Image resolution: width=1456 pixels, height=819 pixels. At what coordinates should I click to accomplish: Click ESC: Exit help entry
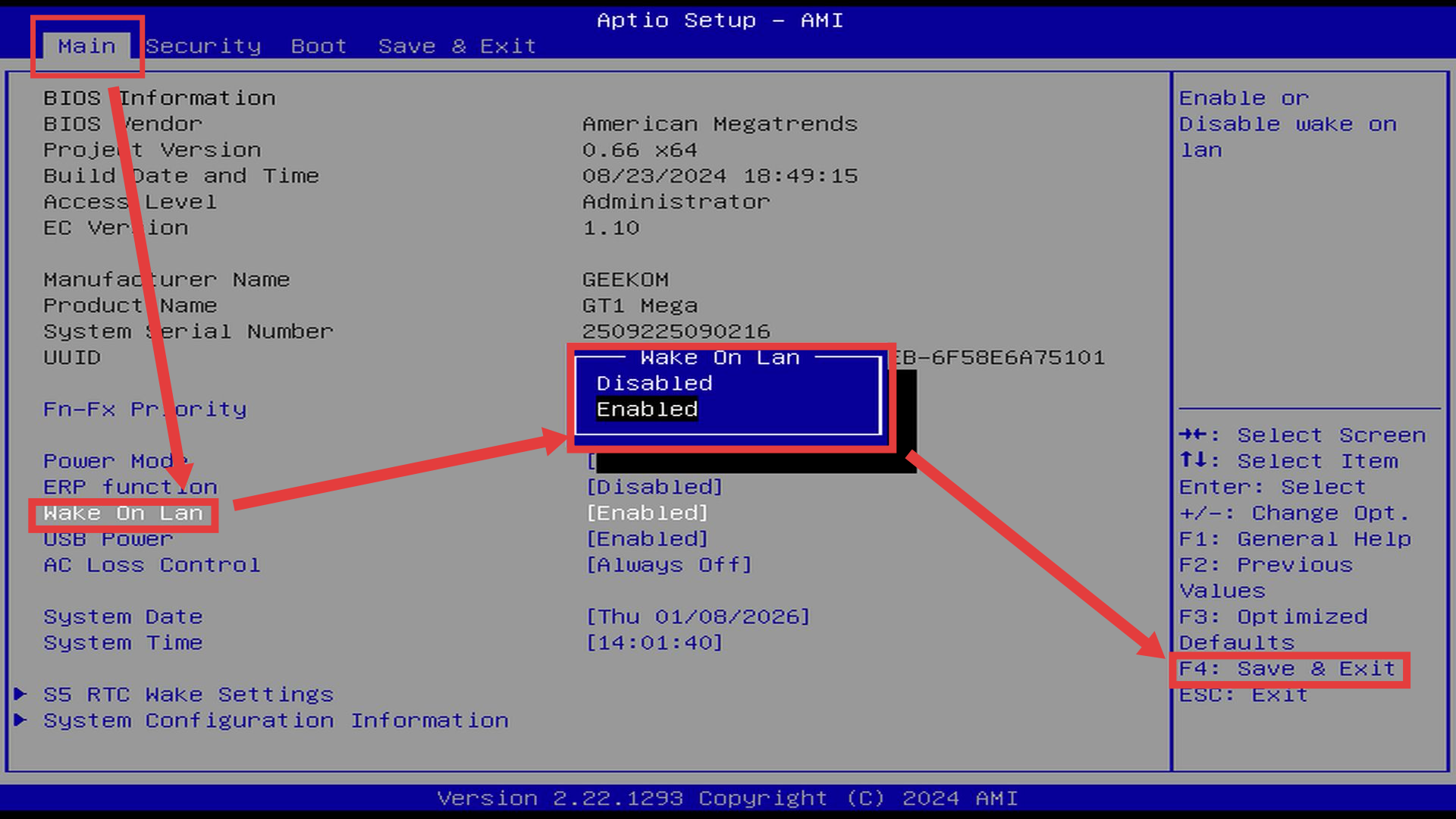pos(1243,695)
